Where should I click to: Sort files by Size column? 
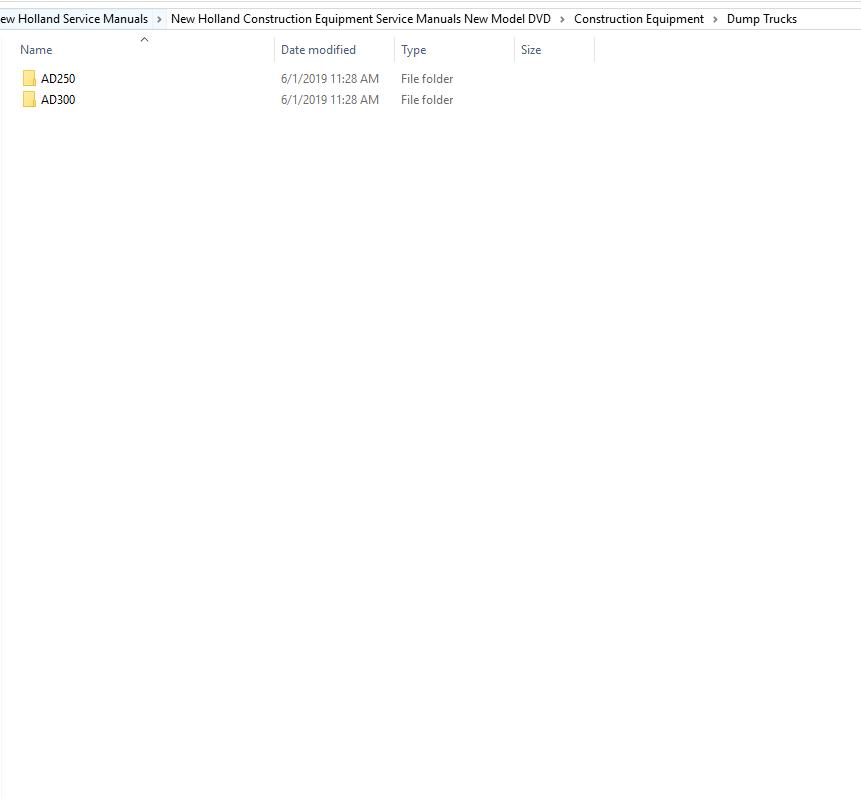[x=531, y=50]
